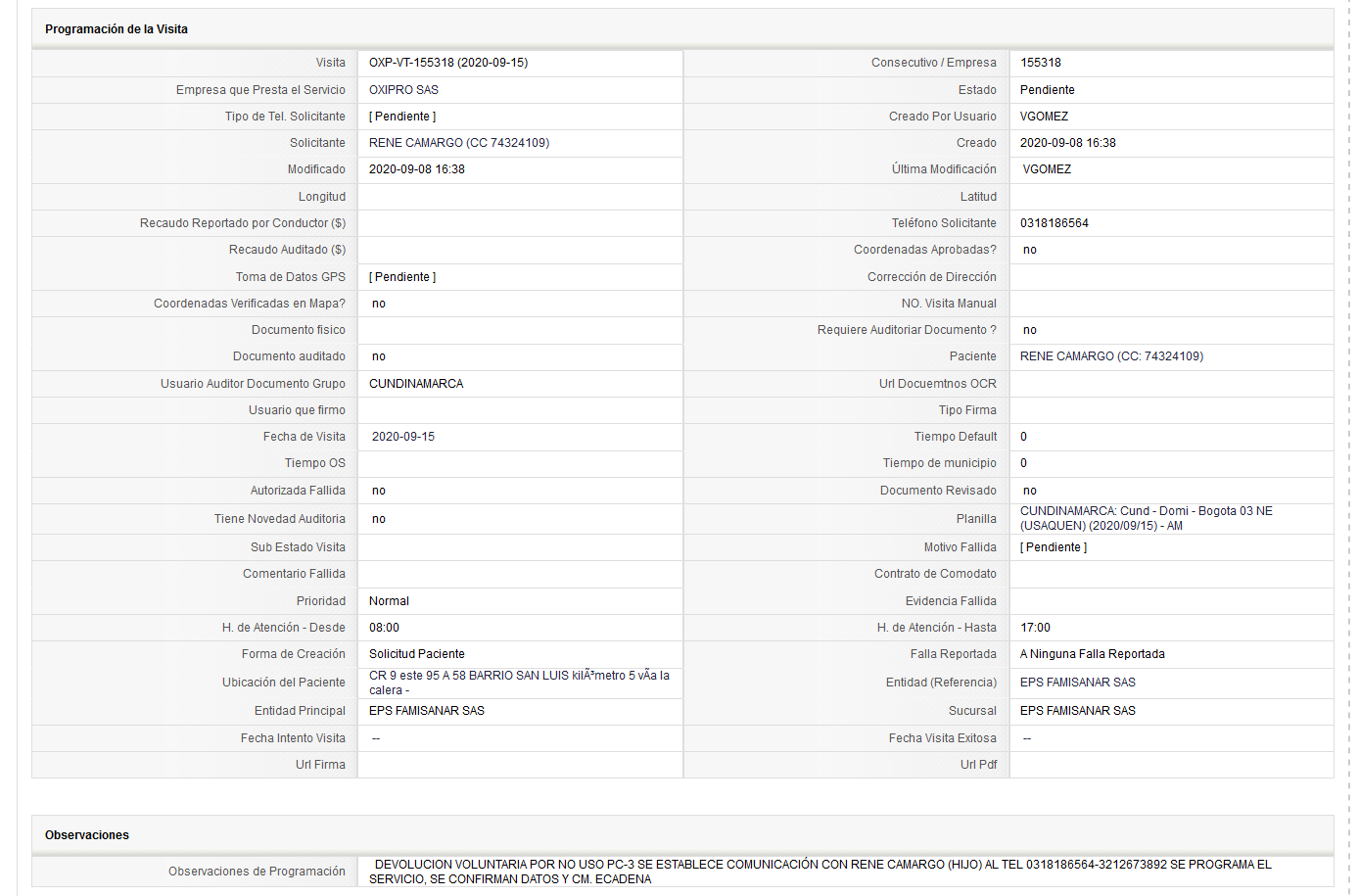Click the Creado date 2020-09-08 16:38

click(x=1068, y=143)
